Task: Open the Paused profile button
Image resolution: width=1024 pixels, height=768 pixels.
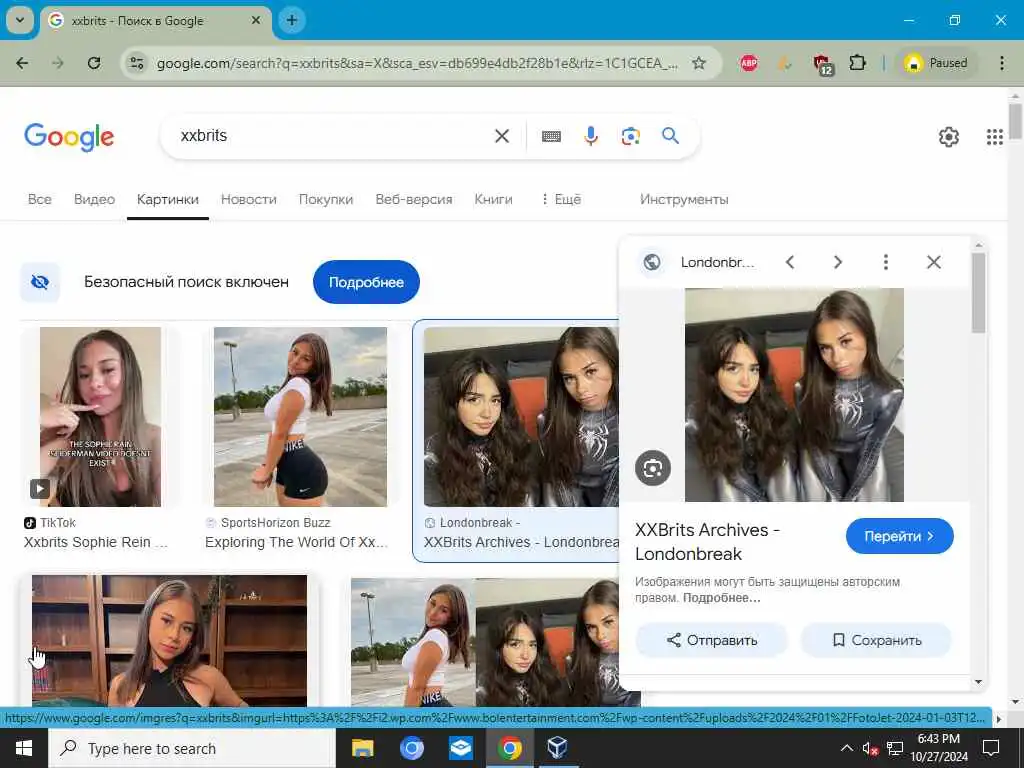Action: 935,63
